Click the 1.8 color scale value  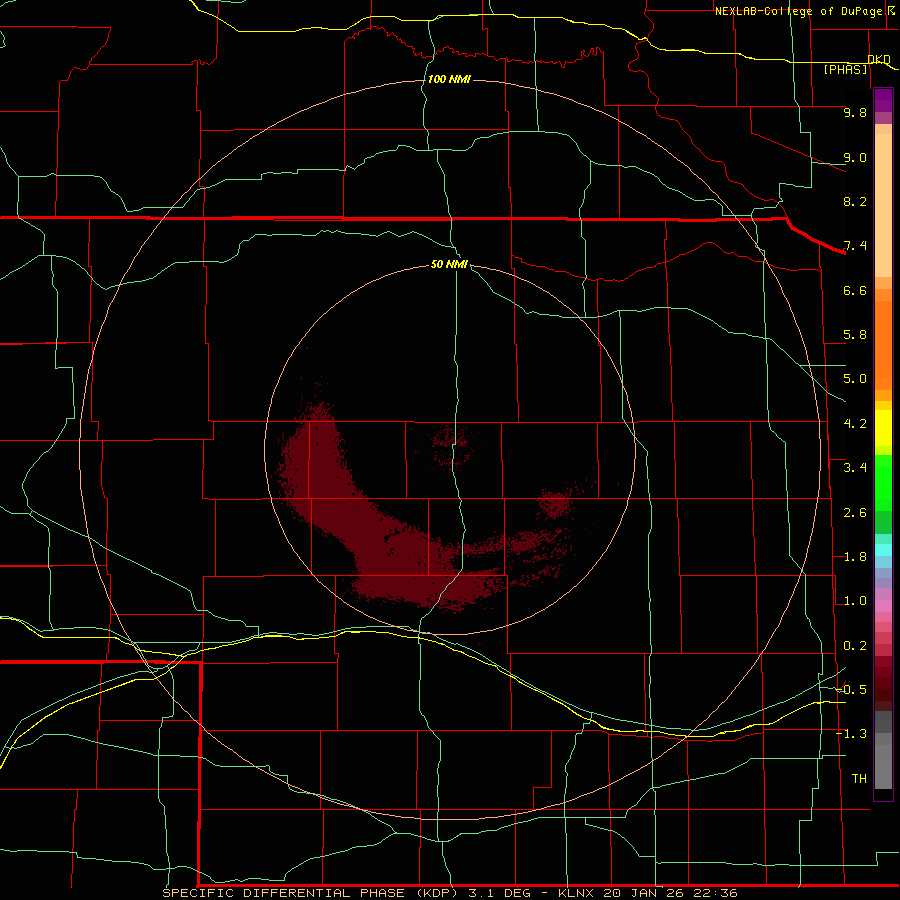pos(855,557)
